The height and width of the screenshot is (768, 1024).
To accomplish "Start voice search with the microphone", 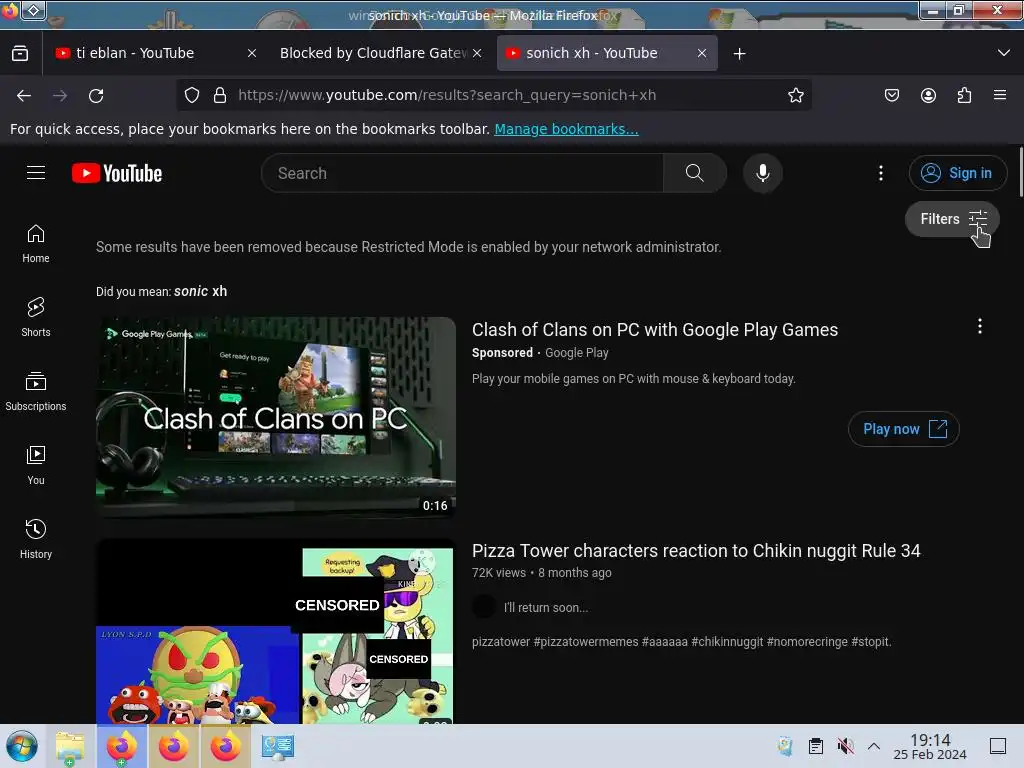I will click(763, 173).
